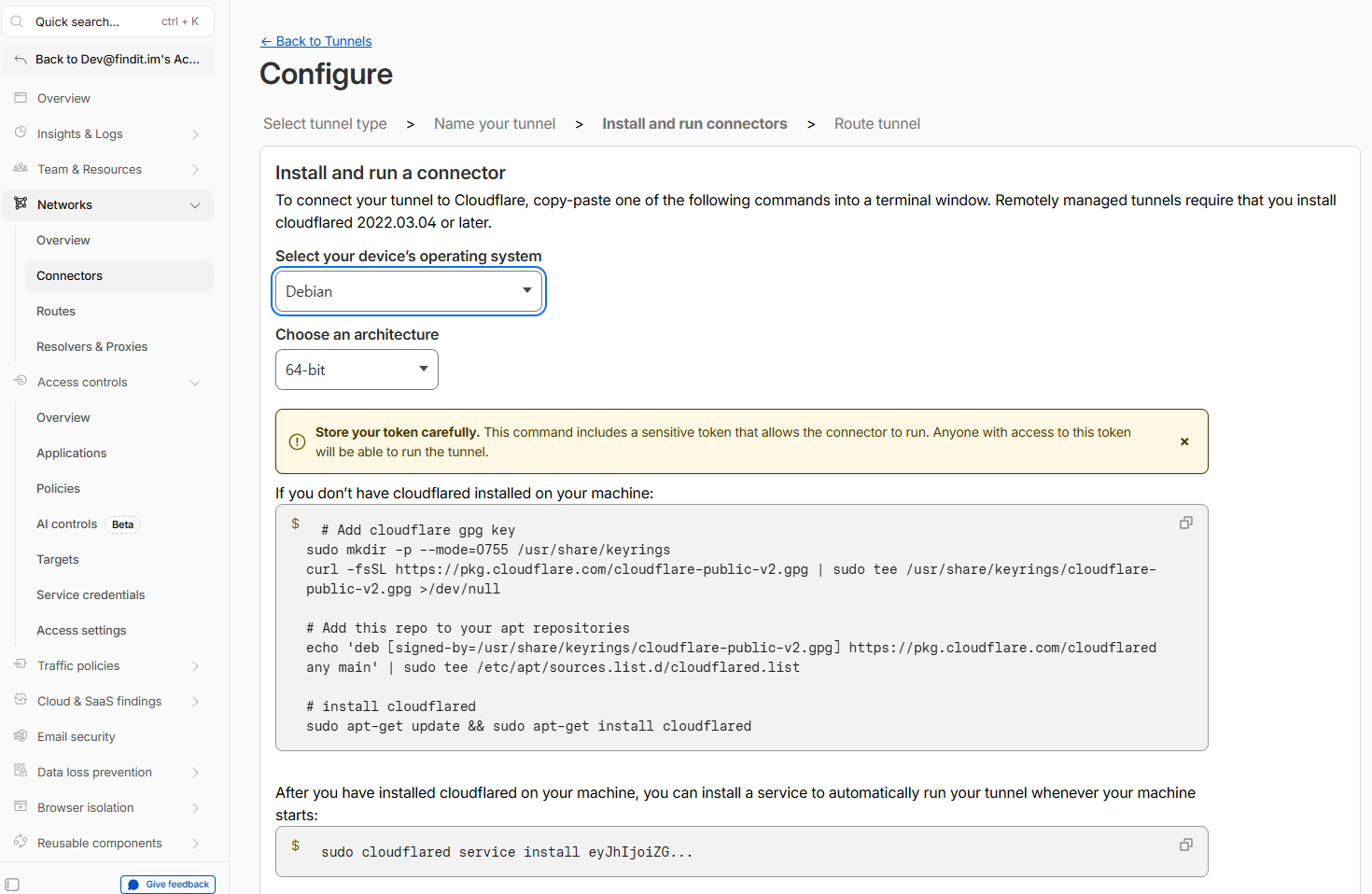Screen dimensions: 1372x894
Task: Open the operating system dropdown showing Debian
Action: (x=409, y=291)
